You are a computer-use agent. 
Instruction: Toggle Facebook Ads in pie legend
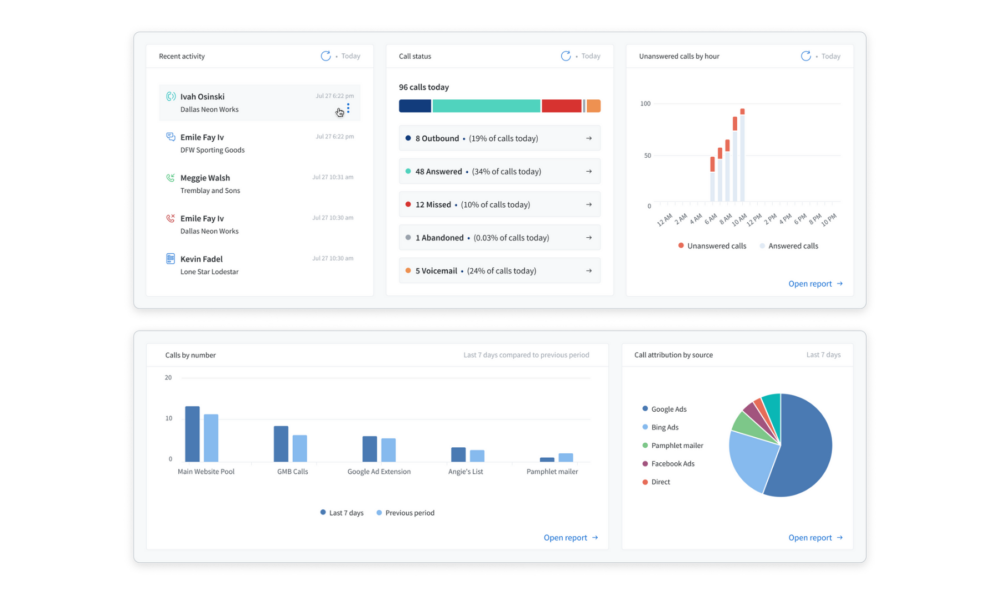(x=668, y=464)
